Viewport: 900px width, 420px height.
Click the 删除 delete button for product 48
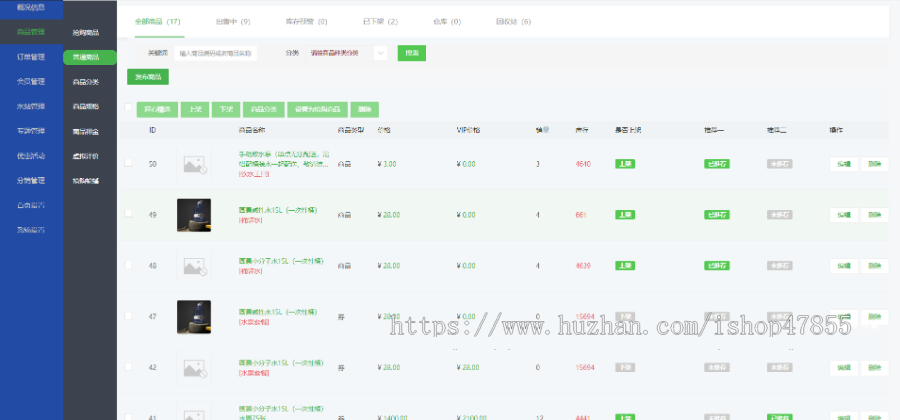(875, 266)
